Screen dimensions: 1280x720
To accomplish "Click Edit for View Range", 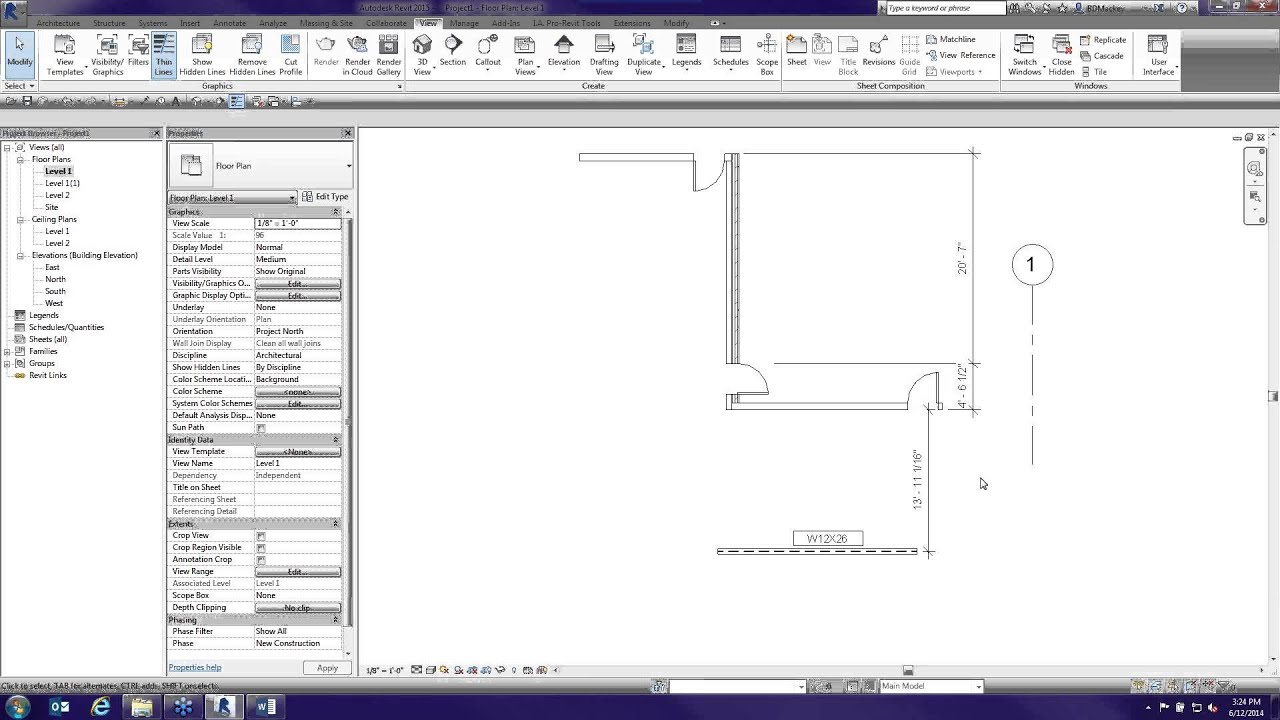I will point(298,572).
